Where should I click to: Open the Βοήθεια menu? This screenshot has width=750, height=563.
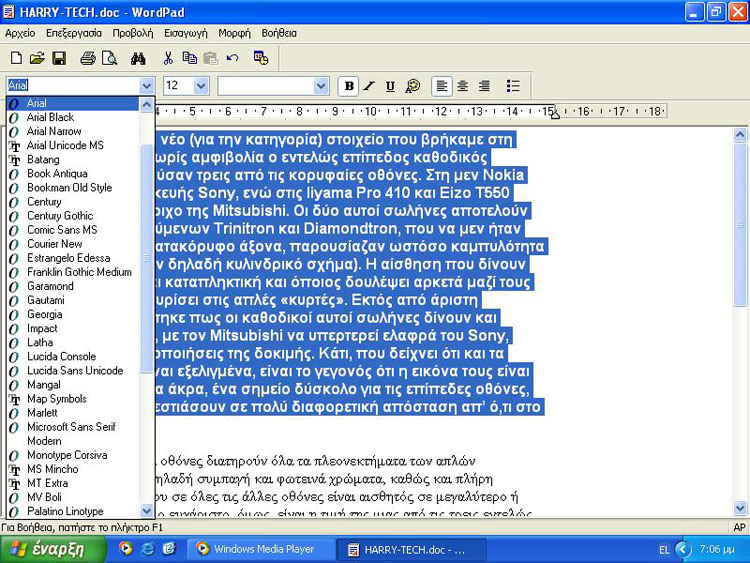(x=279, y=33)
